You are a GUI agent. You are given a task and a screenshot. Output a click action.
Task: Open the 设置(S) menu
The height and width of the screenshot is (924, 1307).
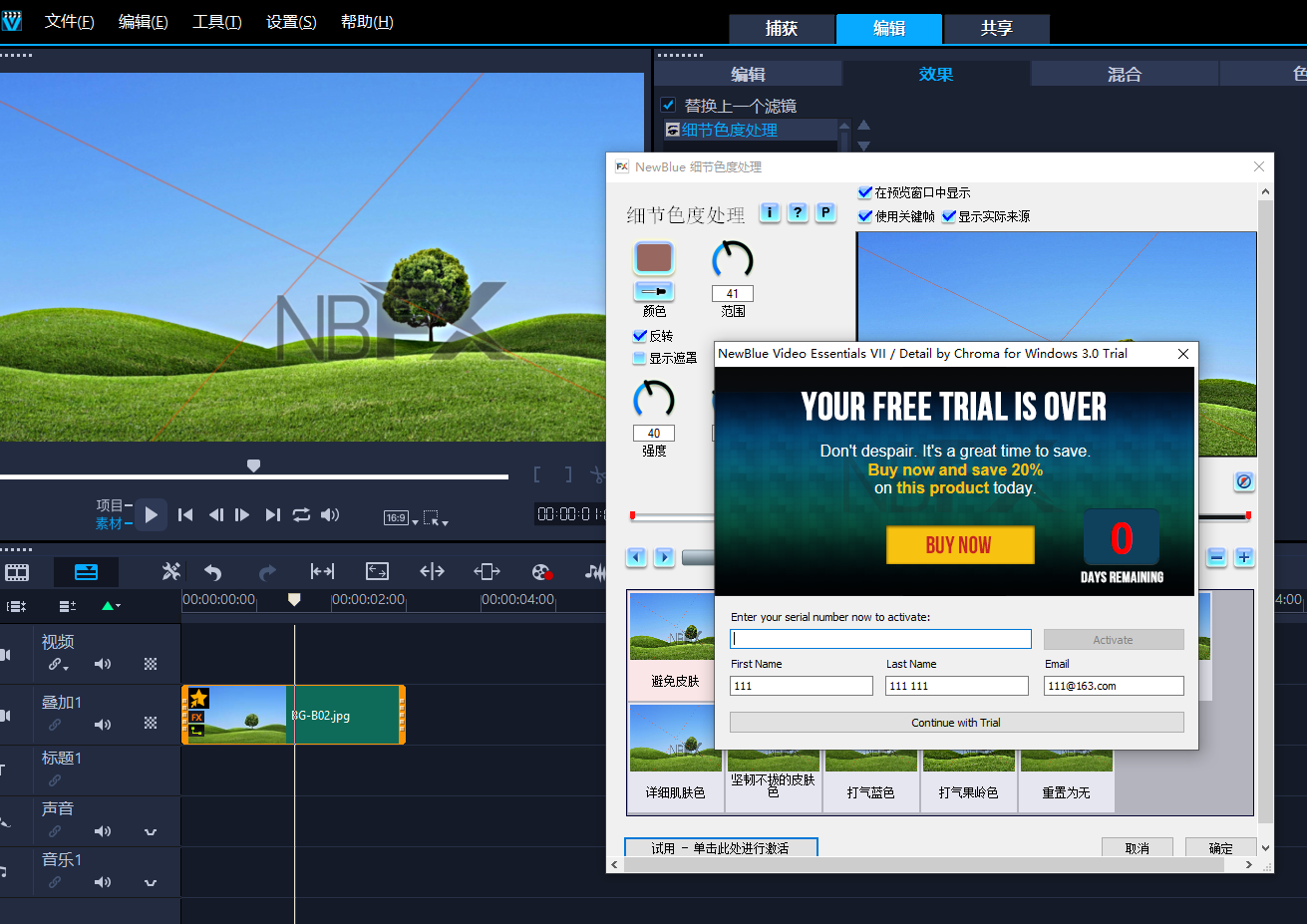click(x=292, y=22)
